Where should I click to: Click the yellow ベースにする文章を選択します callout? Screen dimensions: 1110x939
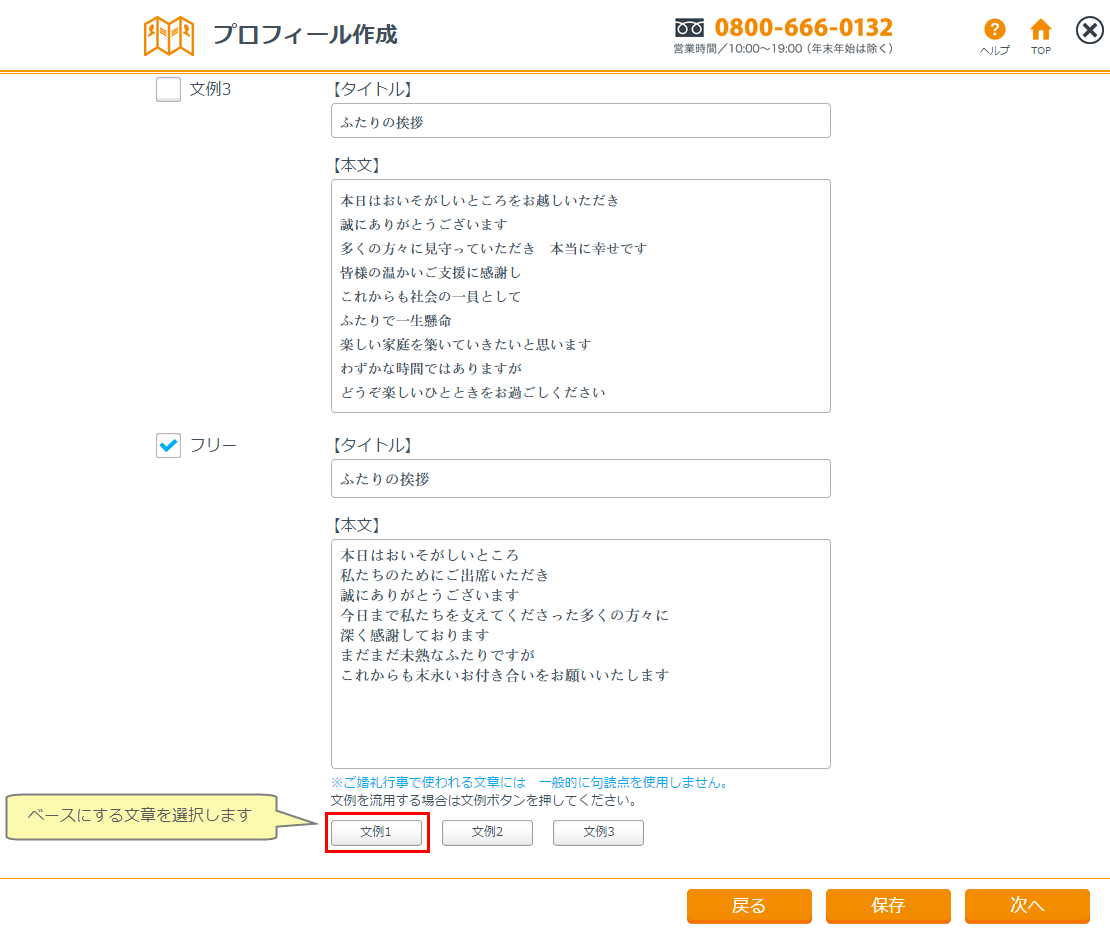pos(140,815)
